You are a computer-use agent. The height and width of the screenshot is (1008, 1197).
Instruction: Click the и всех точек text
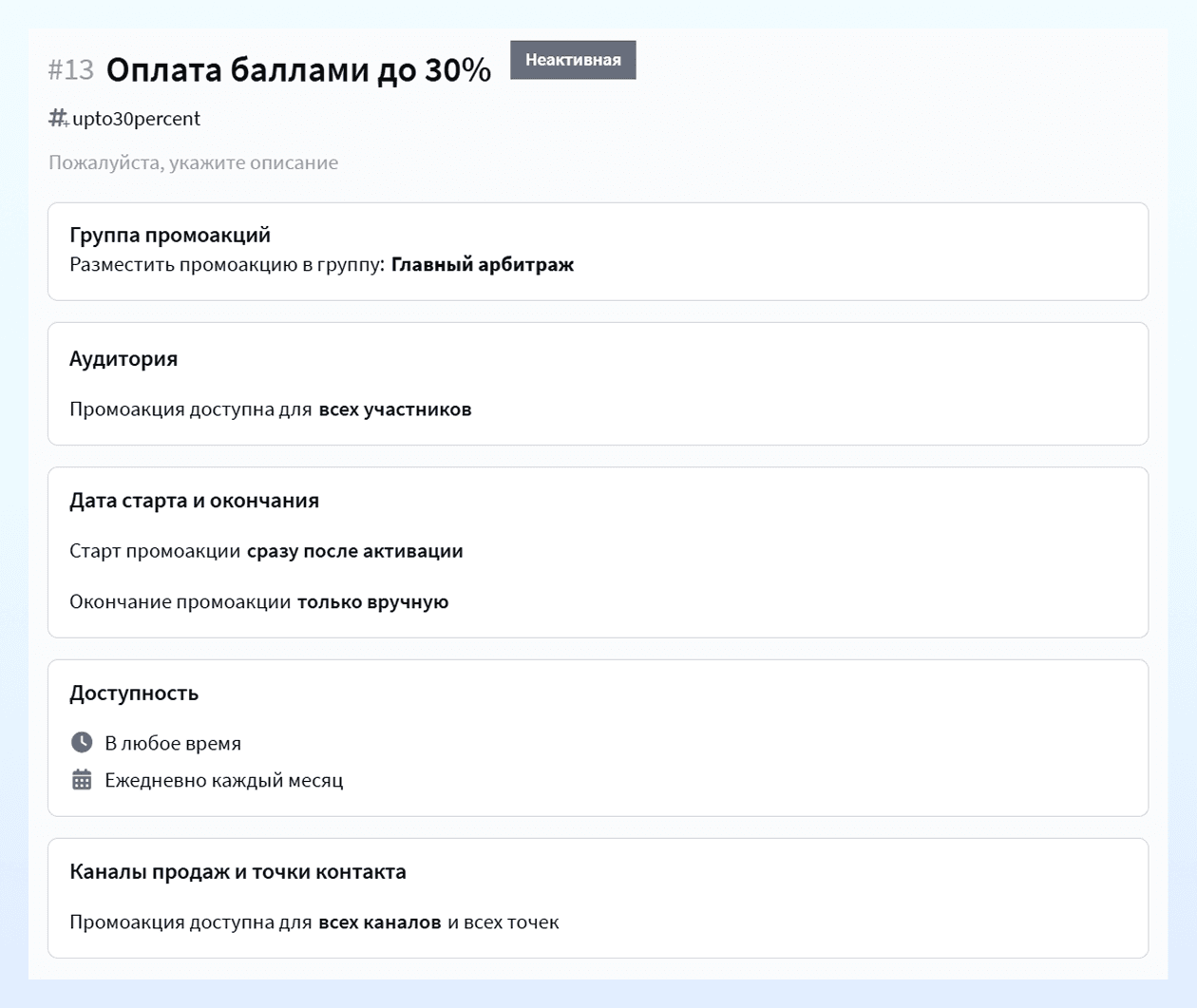[503, 922]
